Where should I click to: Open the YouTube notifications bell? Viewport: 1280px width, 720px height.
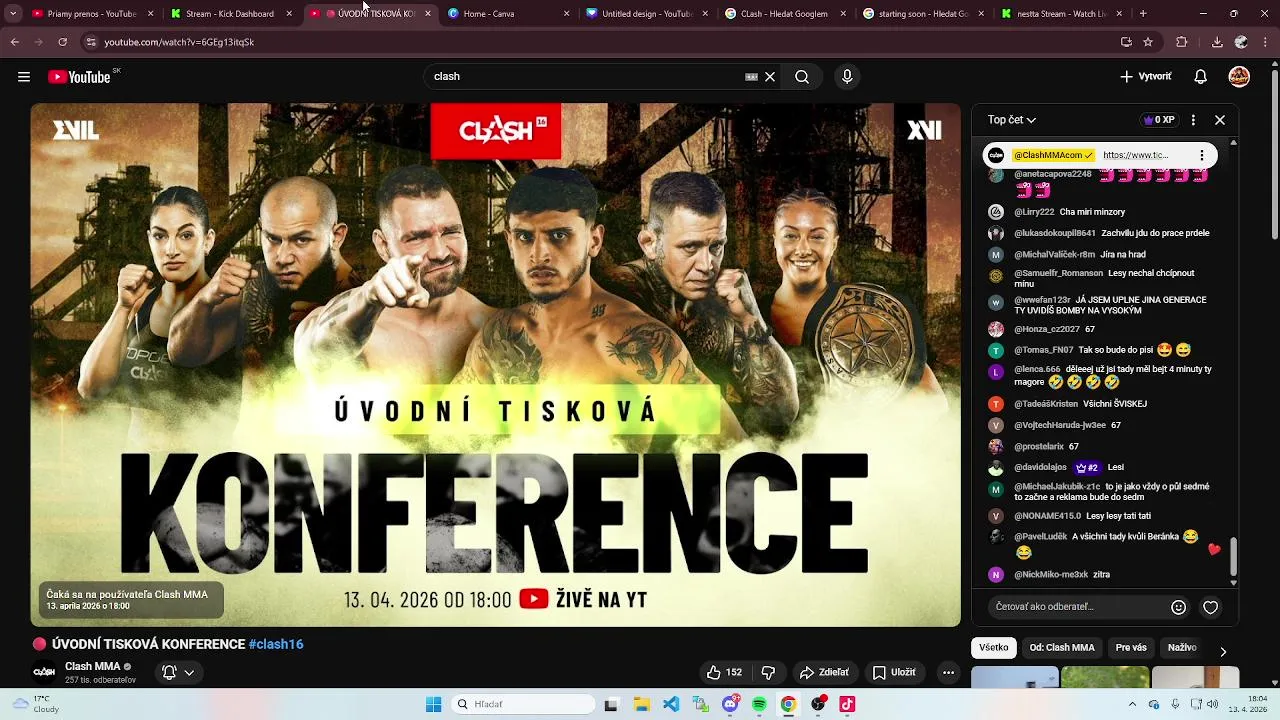coord(1201,77)
